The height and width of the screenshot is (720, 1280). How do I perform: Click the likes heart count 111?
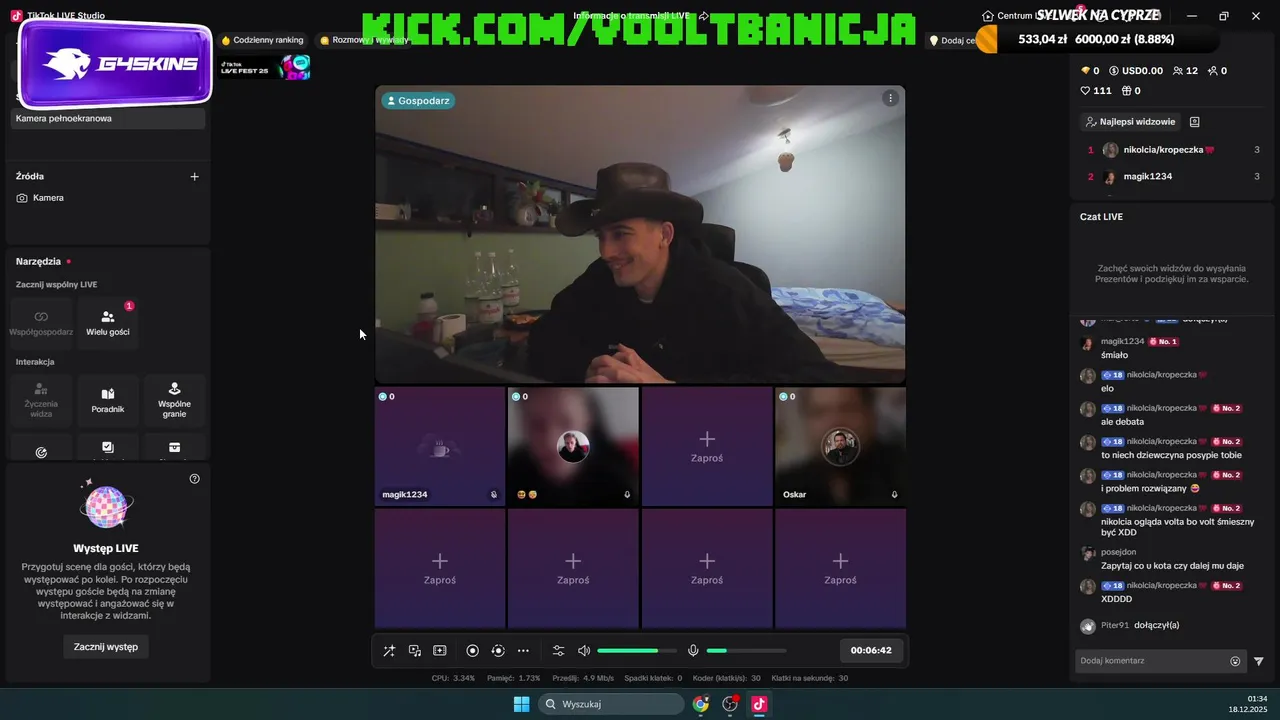pos(1096,91)
